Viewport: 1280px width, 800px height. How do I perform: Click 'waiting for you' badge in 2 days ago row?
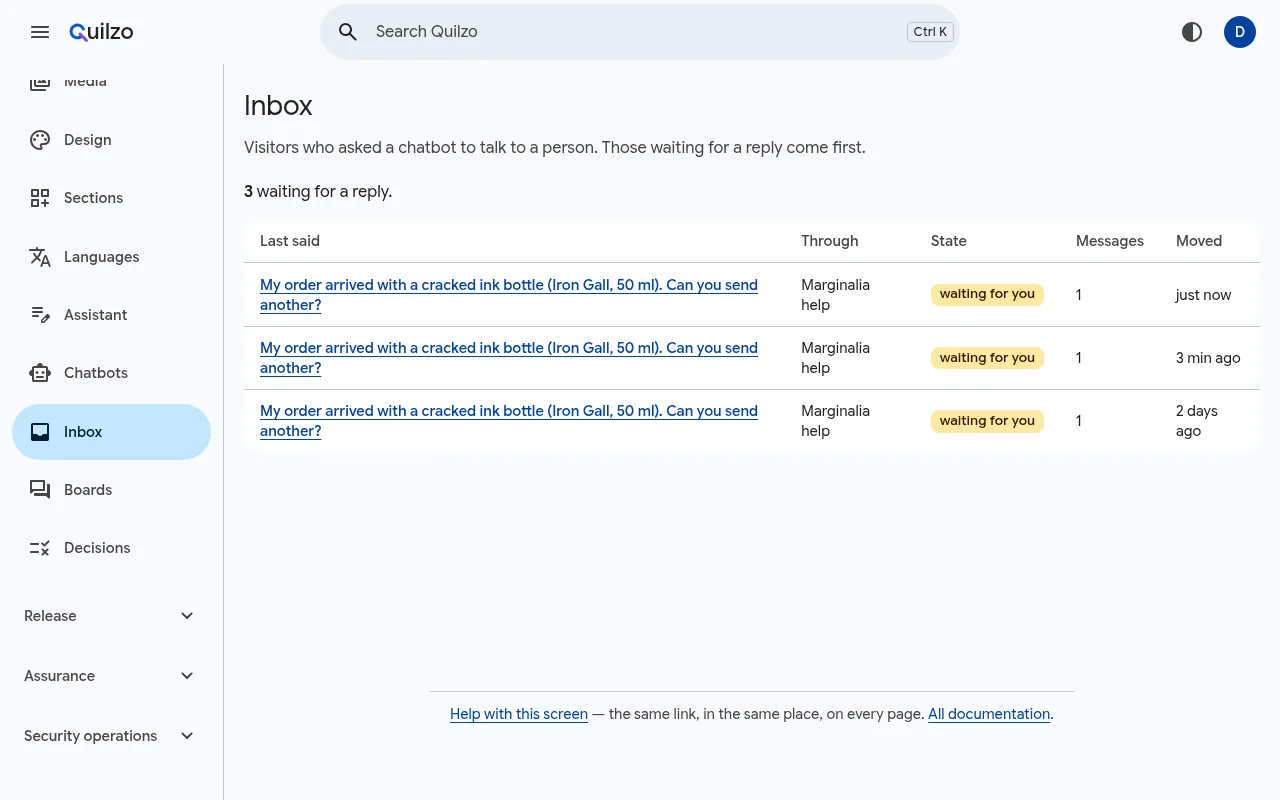pyautogui.click(x=987, y=421)
